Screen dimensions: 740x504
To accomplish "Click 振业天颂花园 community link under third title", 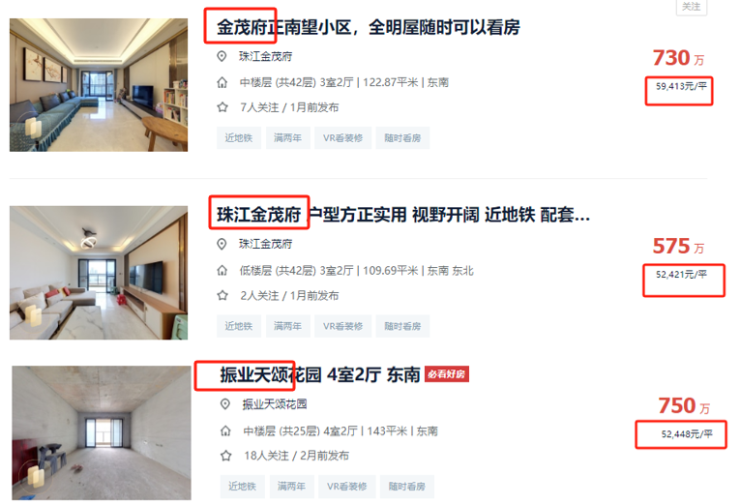I will pyautogui.click(x=275, y=404).
